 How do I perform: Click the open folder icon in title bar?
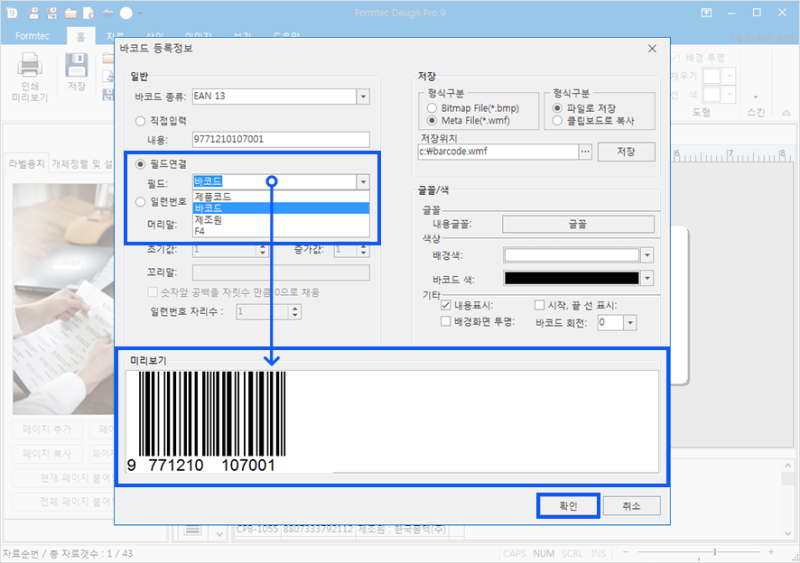[70, 13]
